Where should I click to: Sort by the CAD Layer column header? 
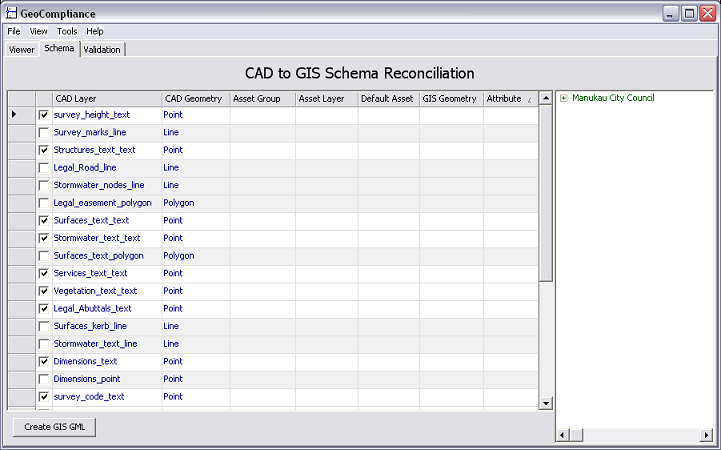point(107,99)
